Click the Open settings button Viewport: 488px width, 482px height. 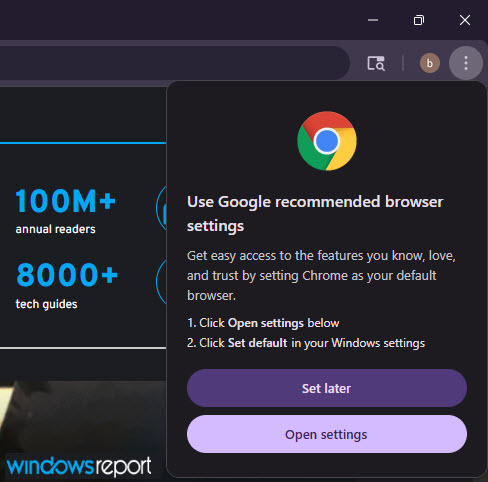pos(327,434)
